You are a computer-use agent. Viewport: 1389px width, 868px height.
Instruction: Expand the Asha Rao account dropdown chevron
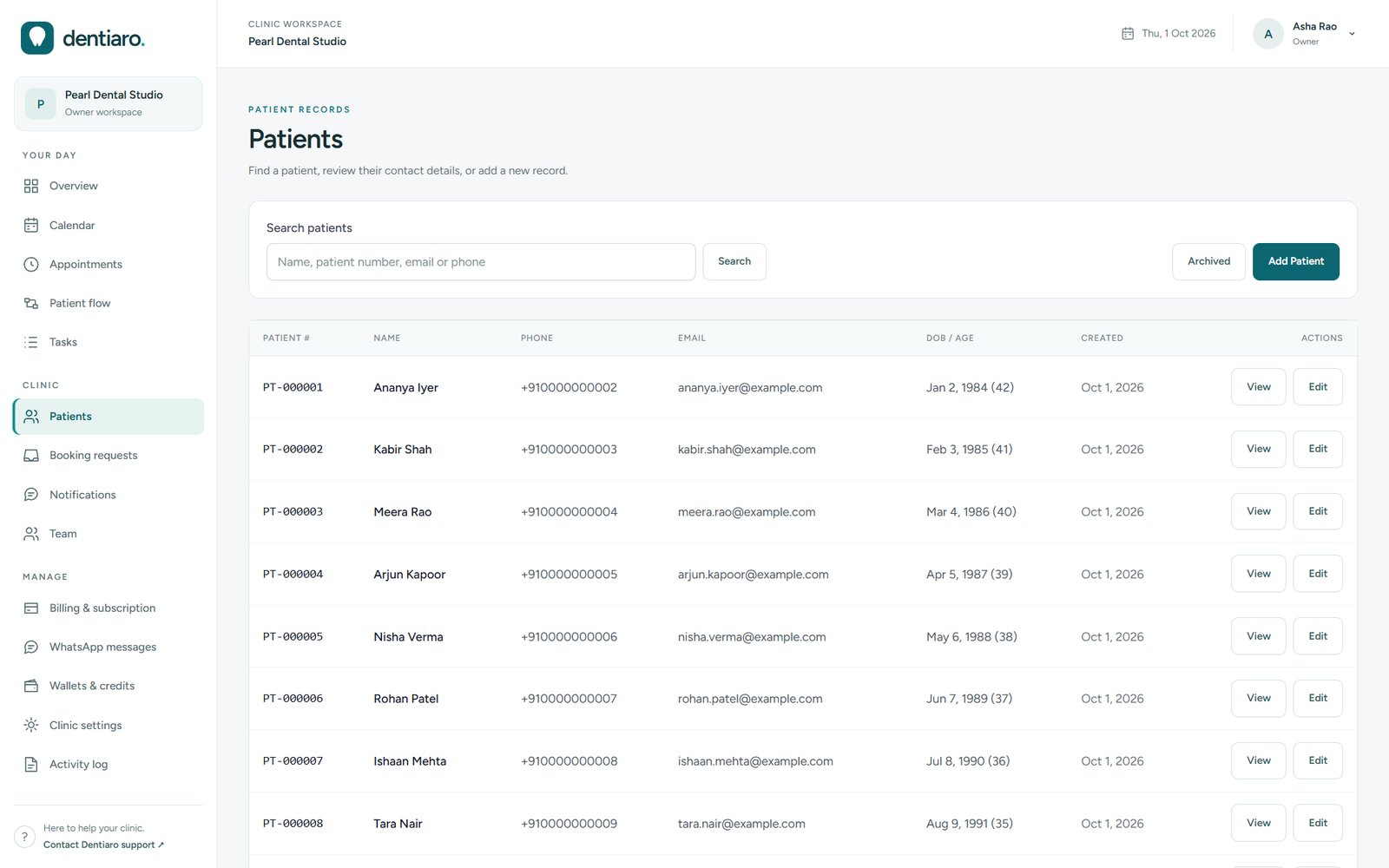(1352, 34)
